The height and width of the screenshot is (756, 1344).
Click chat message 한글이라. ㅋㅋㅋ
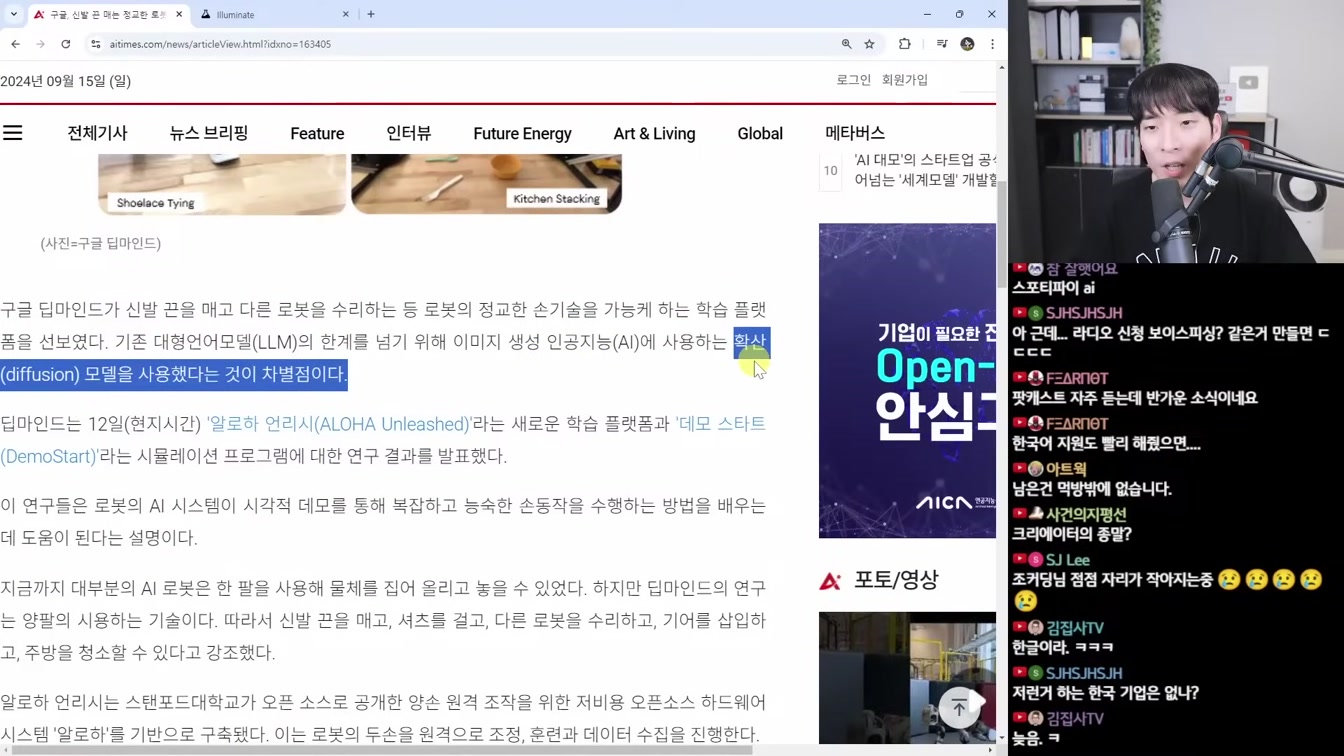point(1063,647)
